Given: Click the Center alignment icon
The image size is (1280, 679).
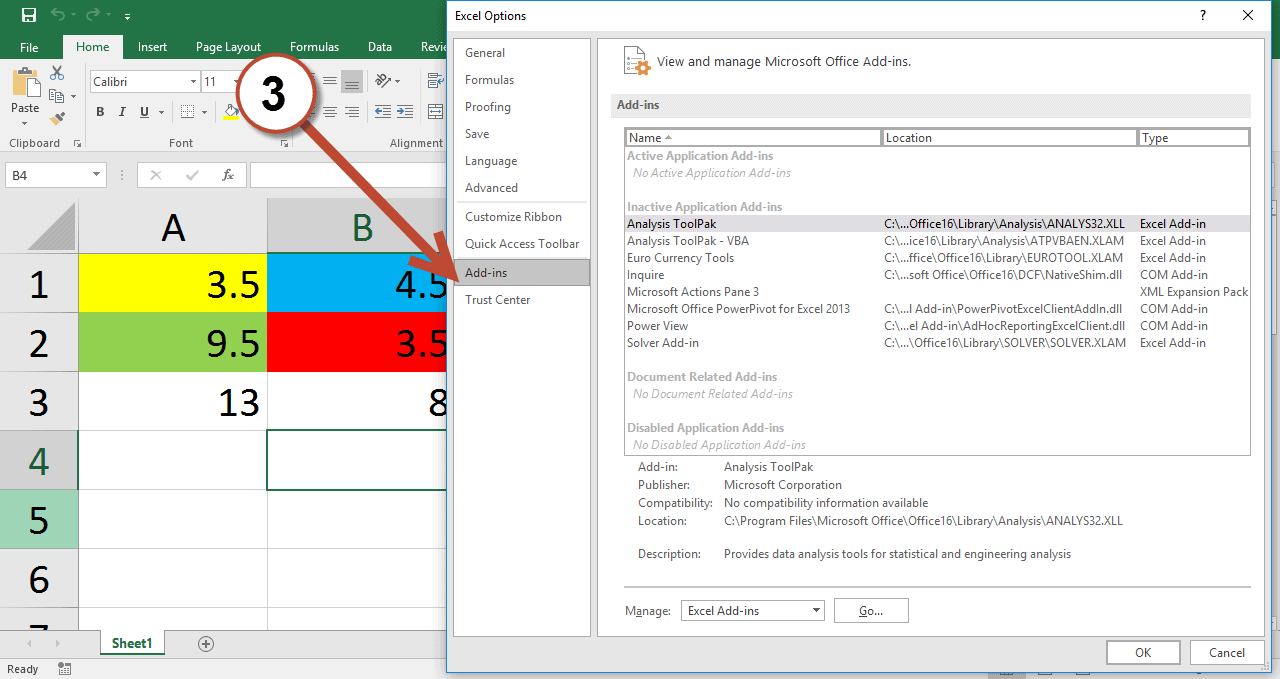Looking at the screenshot, I should pyautogui.click(x=329, y=112).
